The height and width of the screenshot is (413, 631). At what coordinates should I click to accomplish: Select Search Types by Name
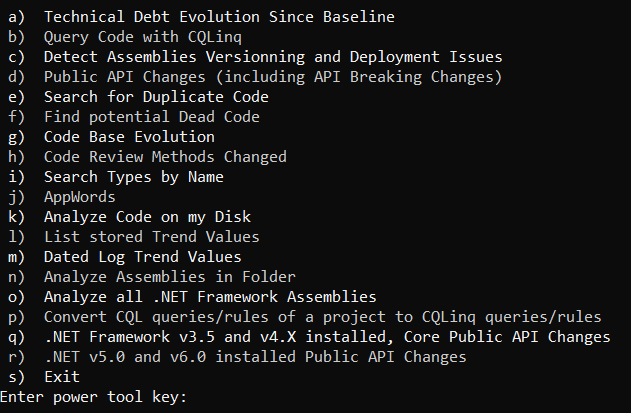(133, 177)
